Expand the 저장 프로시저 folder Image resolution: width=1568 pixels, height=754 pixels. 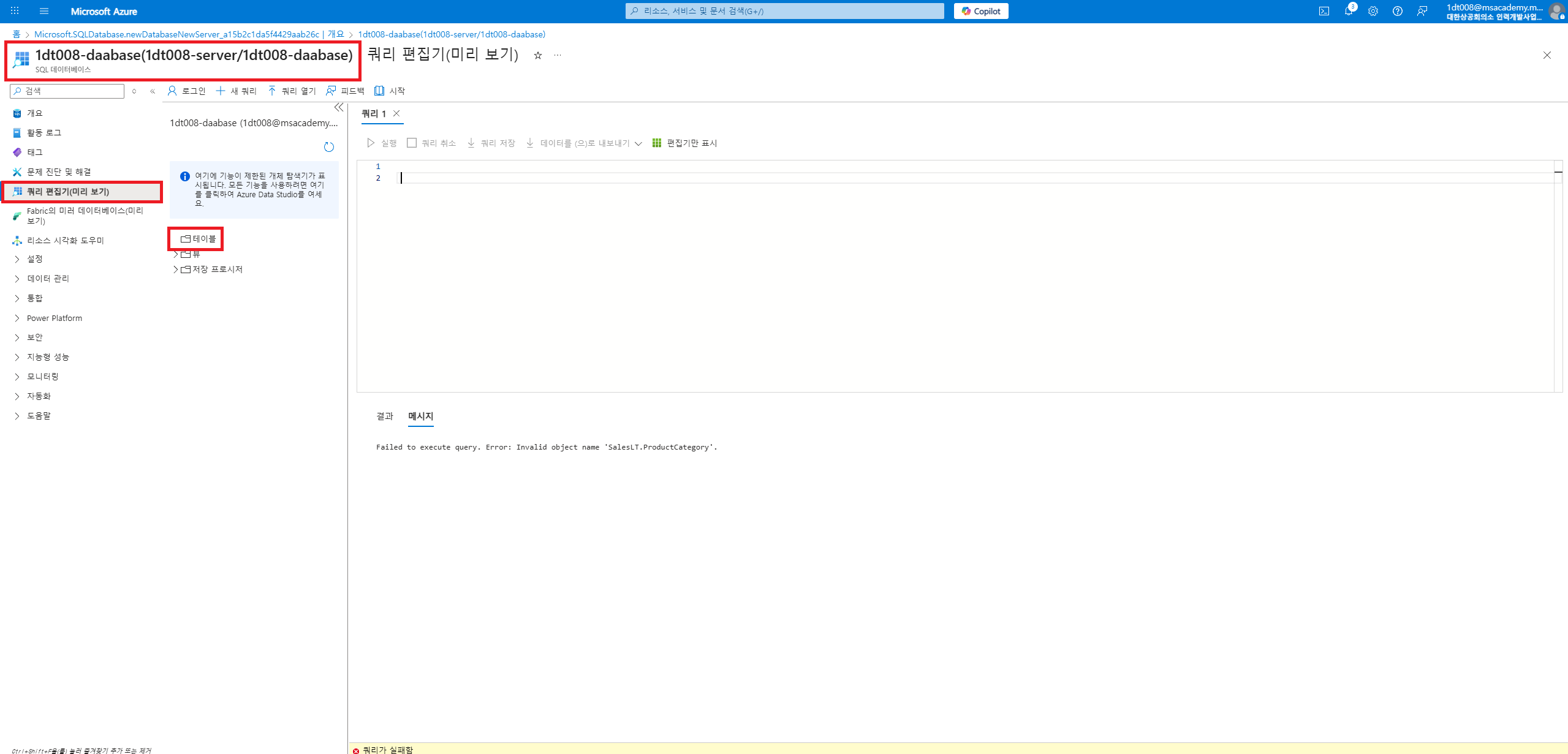point(176,270)
